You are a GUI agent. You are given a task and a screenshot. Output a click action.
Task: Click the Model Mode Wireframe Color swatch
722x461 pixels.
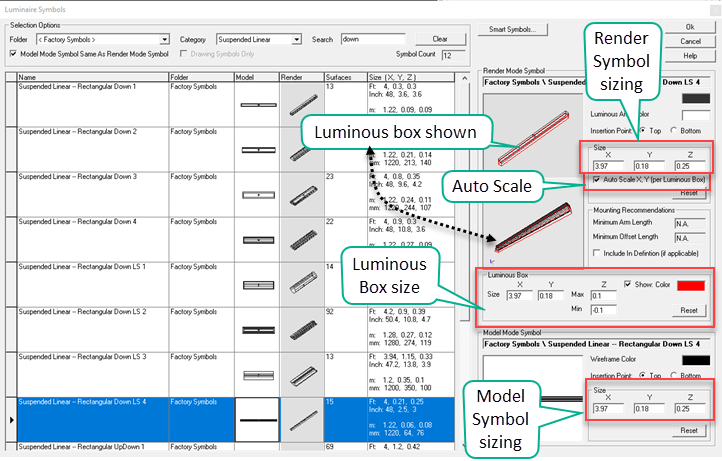696,360
